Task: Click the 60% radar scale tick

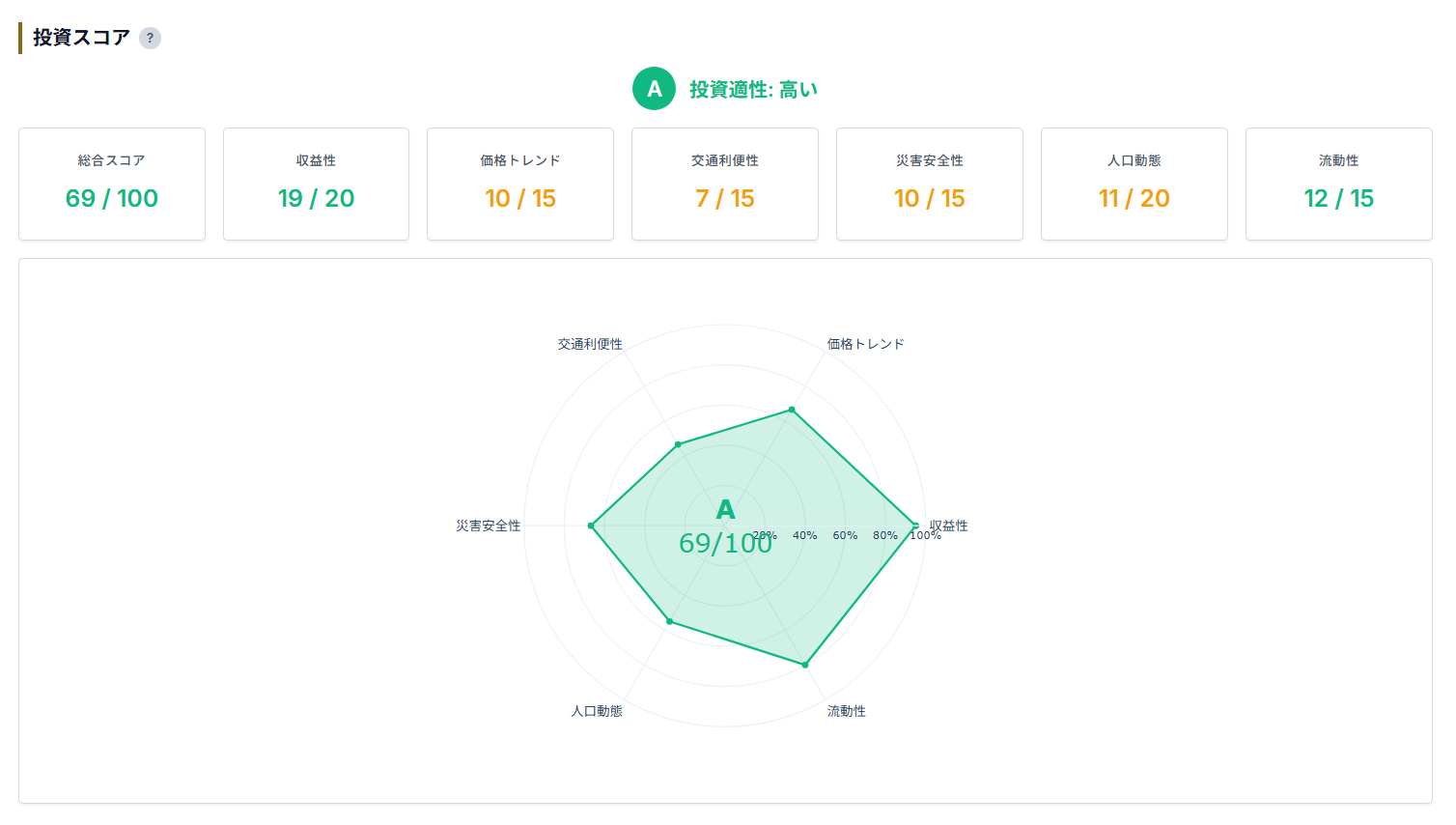Action: (846, 535)
